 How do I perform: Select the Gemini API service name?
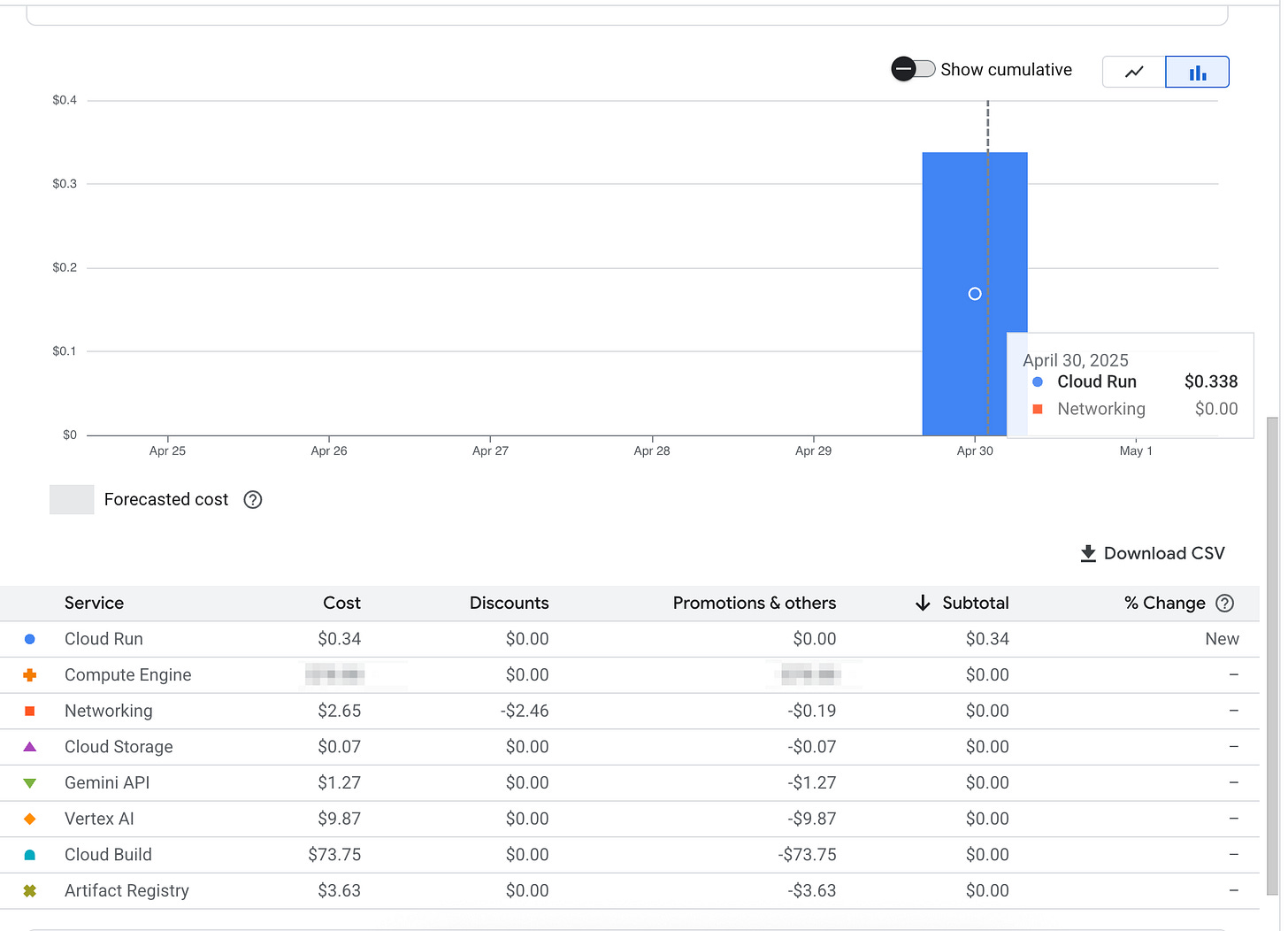pyautogui.click(x=107, y=783)
